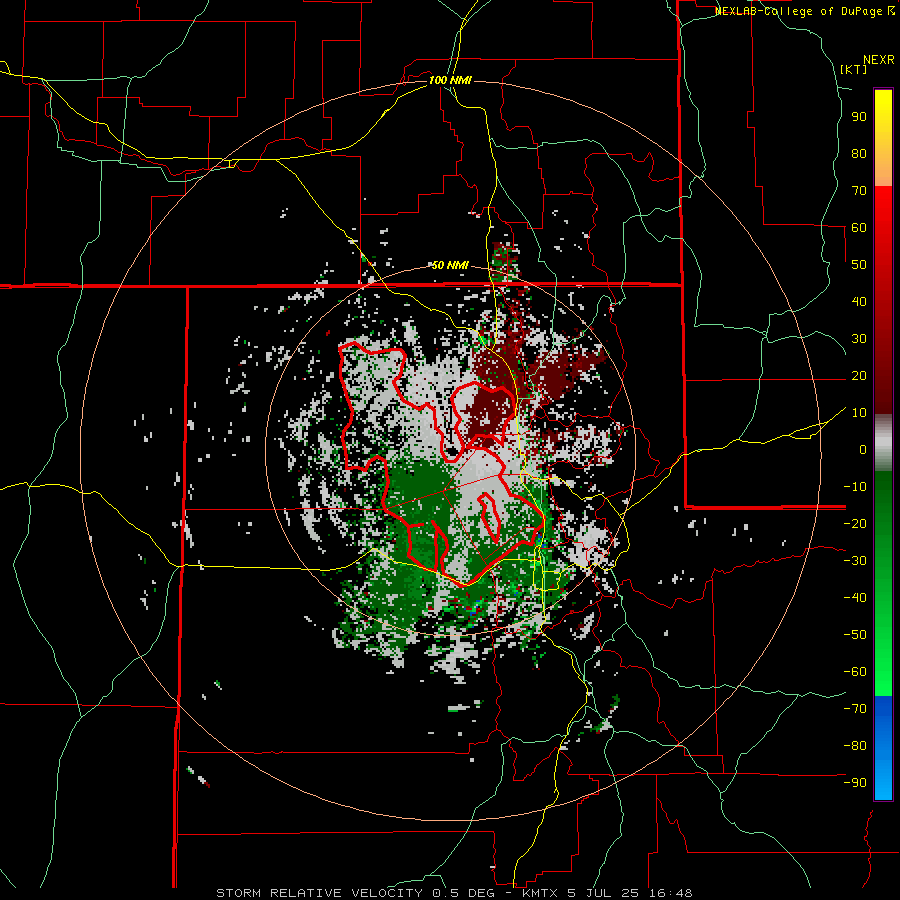900x900 pixels.
Task: Click the NEXR label above the color bar
Action: pyautogui.click(x=879, y=60)
